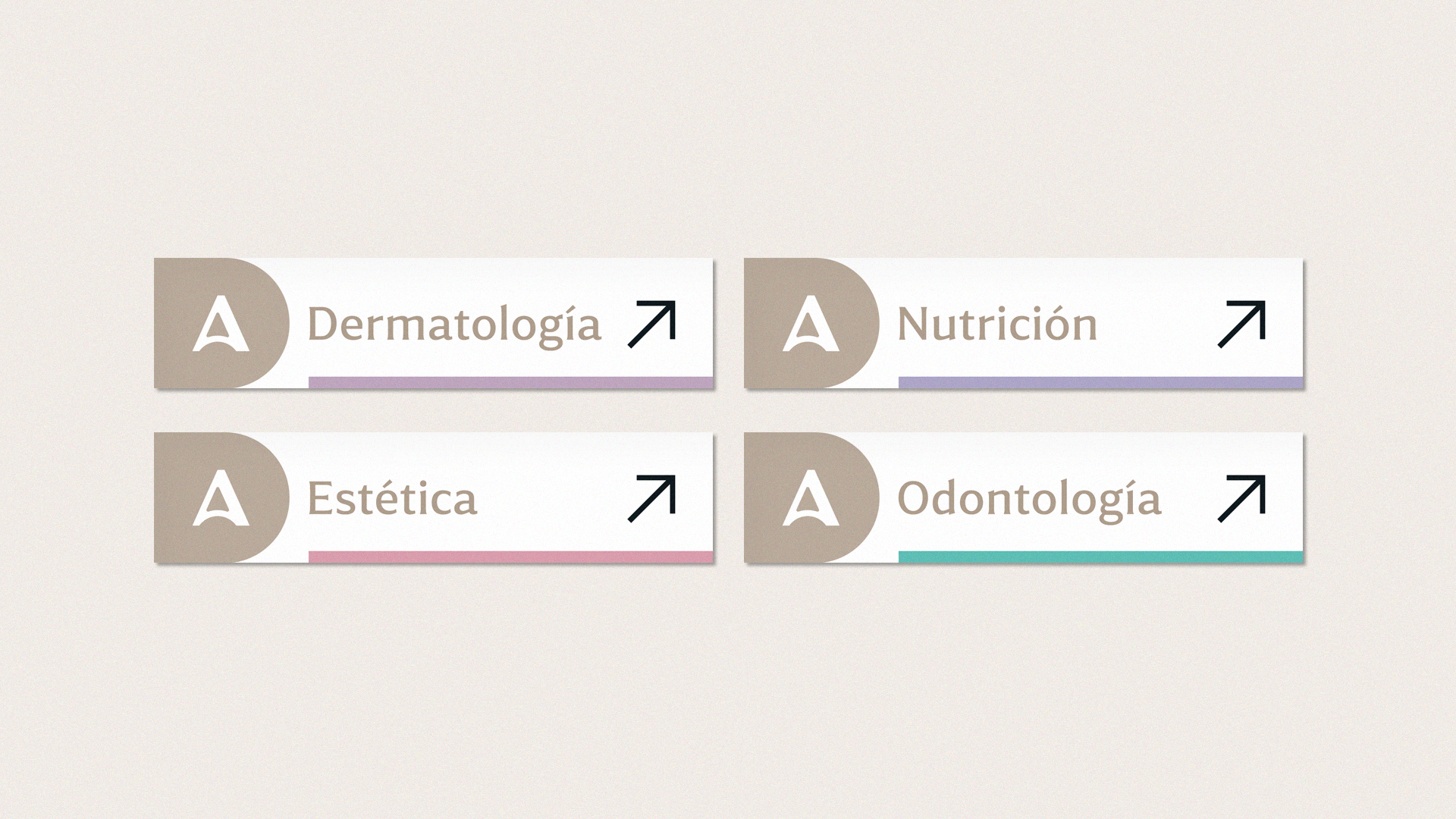Click the diagonal arrow beside Estética
Screen dimensions: 1456x819
(652, 498)
